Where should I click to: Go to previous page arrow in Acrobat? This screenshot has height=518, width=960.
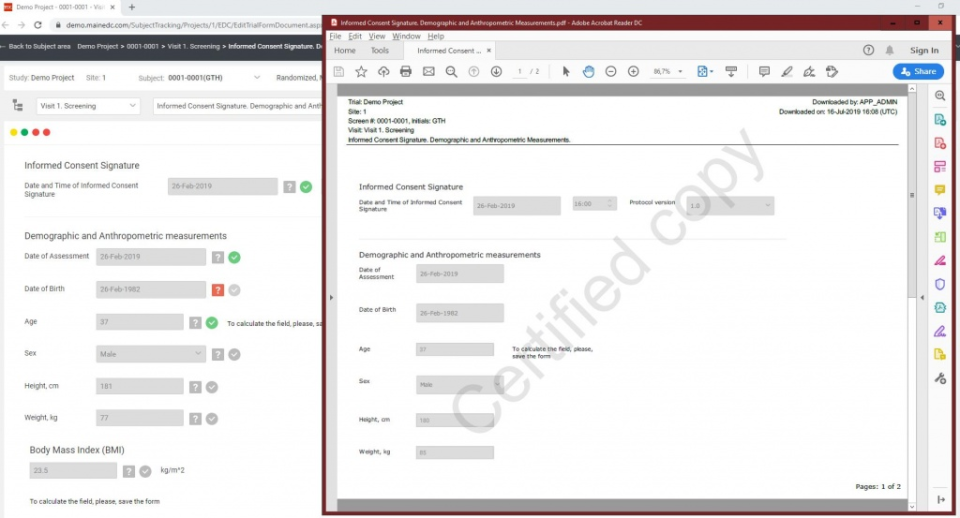[x=474, y=72]
